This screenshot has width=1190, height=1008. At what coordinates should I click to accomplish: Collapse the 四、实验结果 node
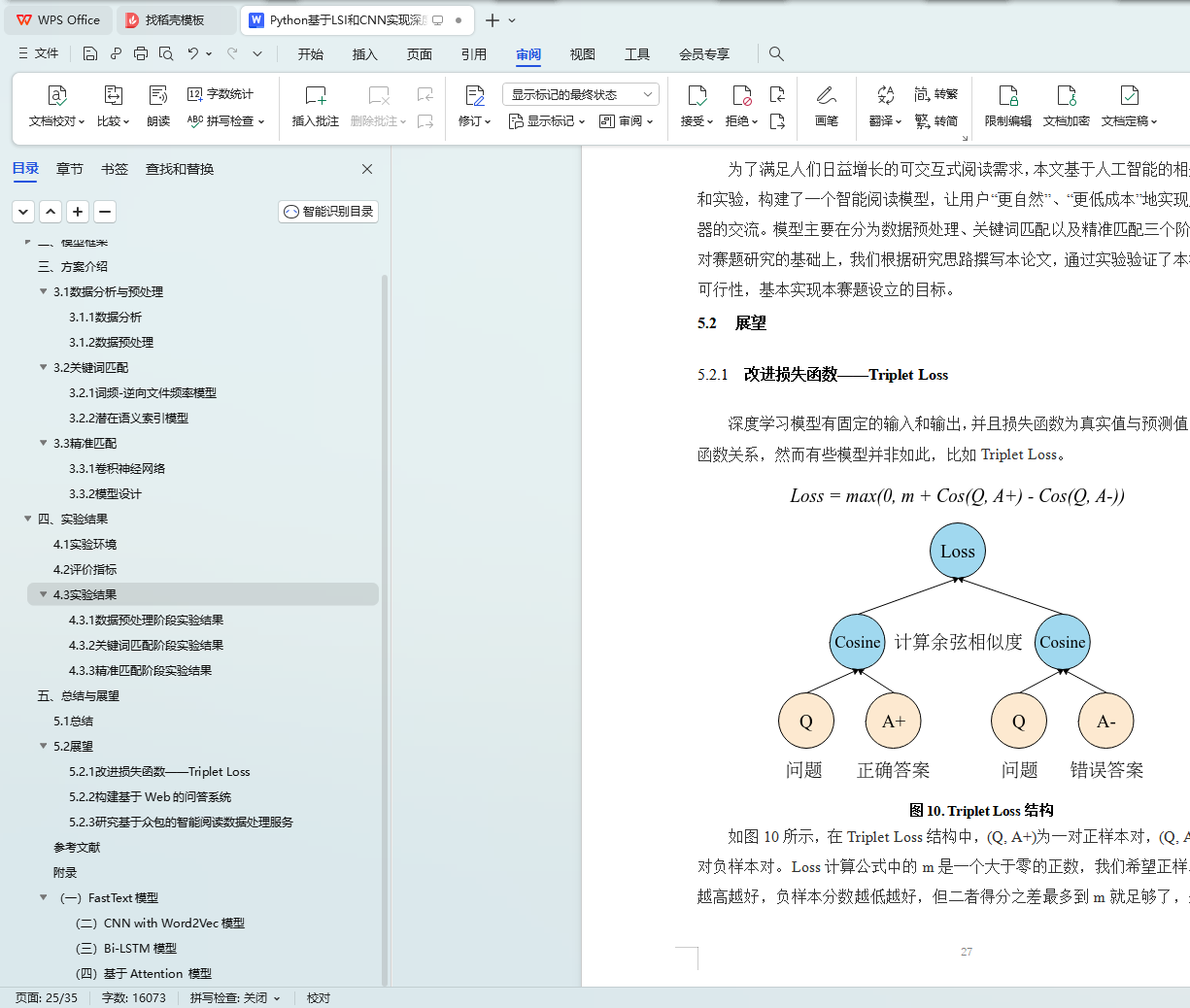click(x=28, y=519)
